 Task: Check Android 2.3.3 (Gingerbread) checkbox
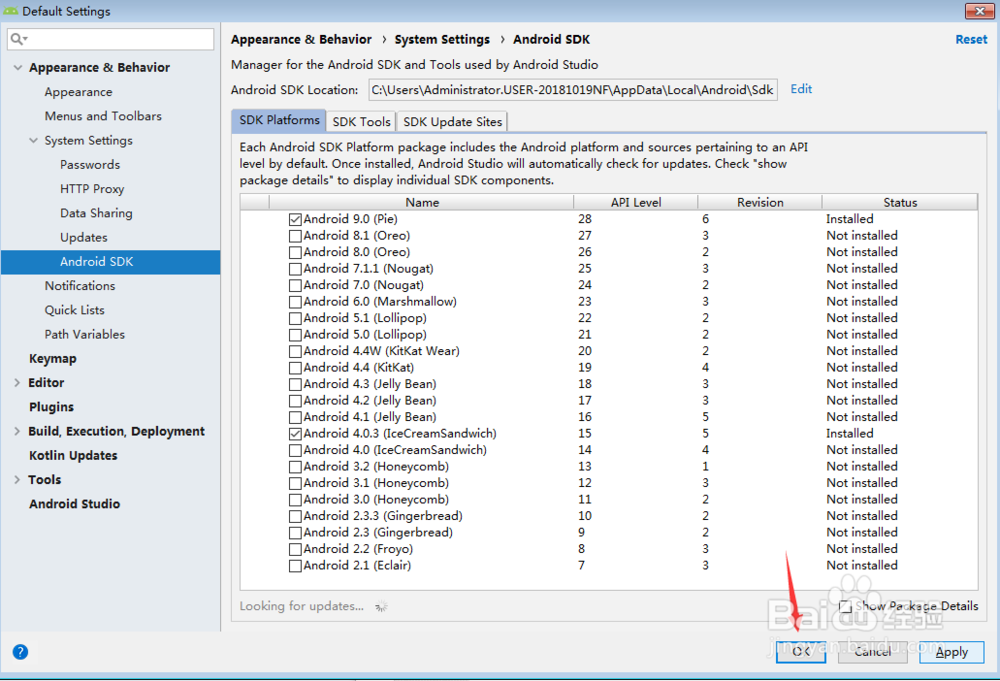coord(295,516)
